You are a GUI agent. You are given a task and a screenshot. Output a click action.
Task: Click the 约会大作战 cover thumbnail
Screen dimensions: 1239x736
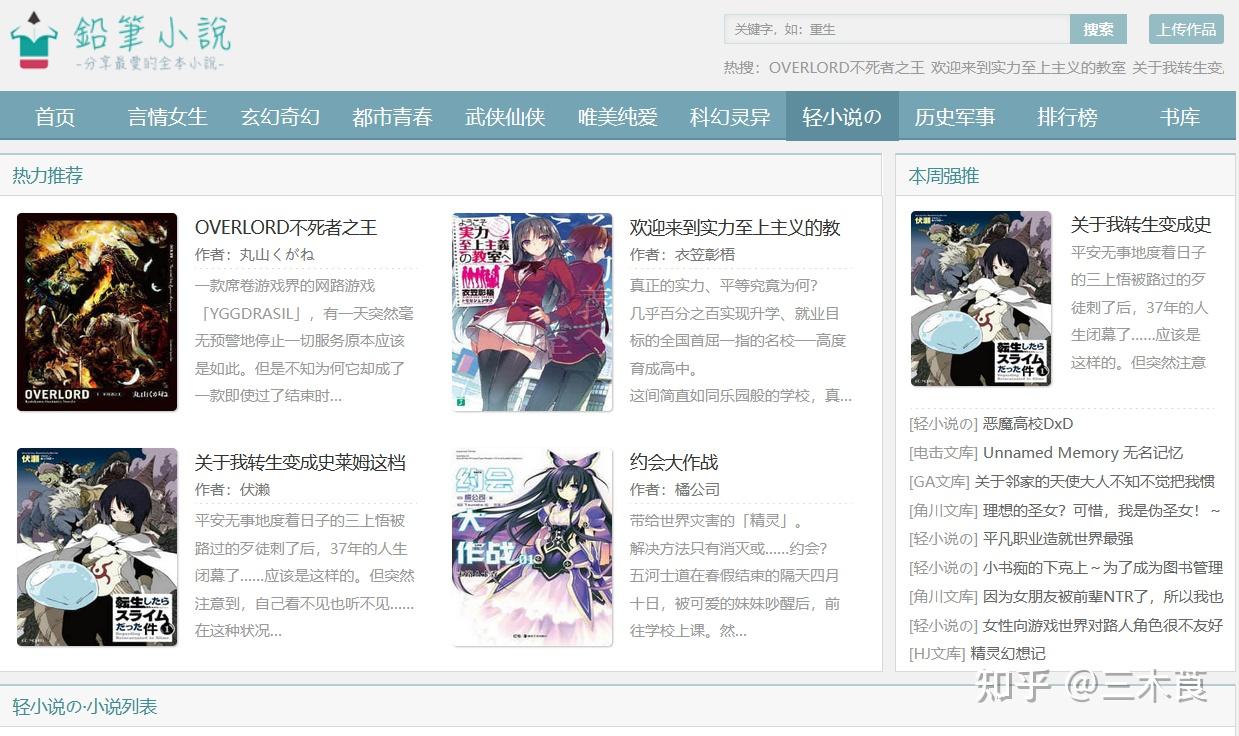(532, 547)
